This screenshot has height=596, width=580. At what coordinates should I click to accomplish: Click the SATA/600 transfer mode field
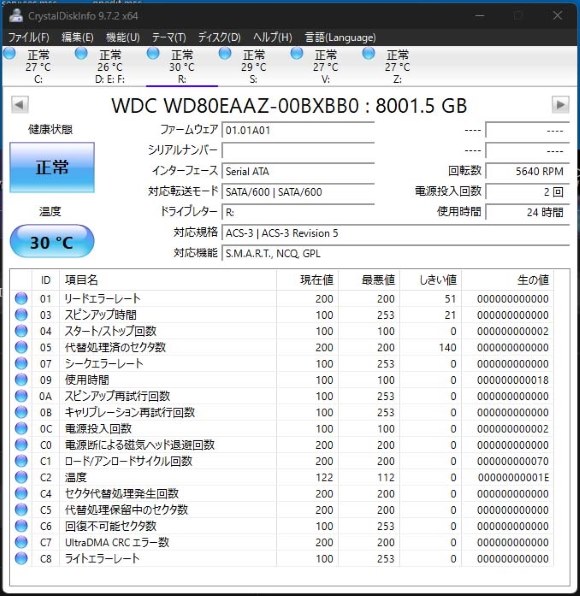pos(298,192)
